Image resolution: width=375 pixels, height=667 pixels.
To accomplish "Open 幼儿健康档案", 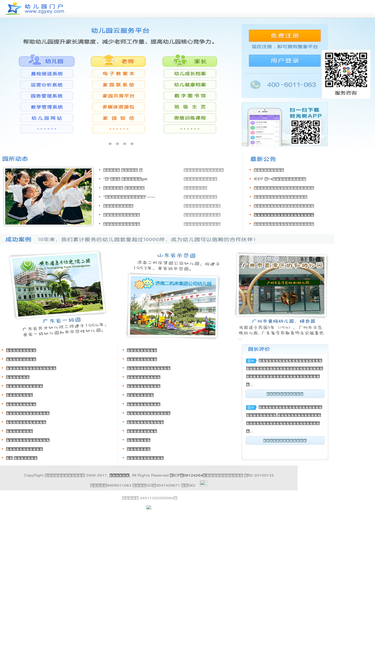I will 190,85.
